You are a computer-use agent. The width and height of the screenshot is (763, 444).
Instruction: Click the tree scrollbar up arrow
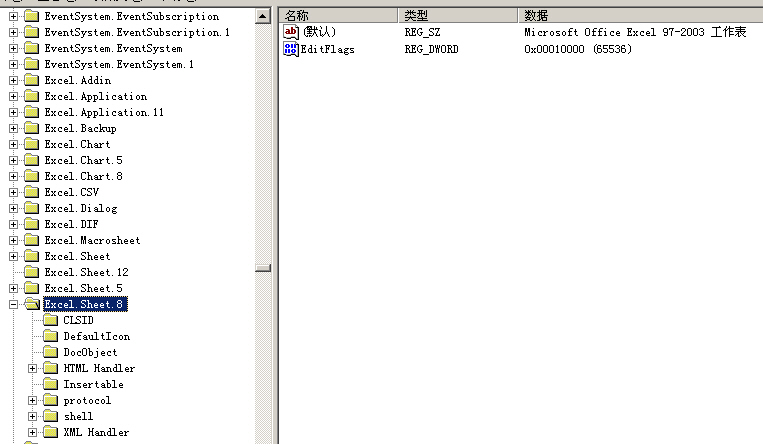point(263,16)
